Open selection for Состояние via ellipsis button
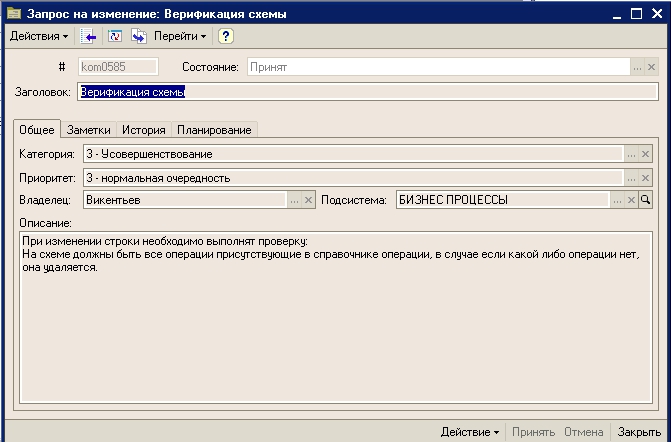The image size is (671, 442). 637,68
